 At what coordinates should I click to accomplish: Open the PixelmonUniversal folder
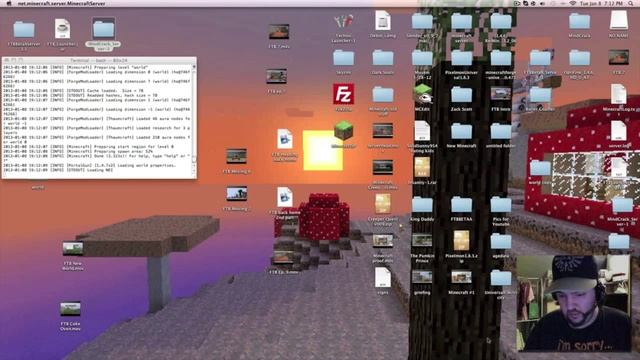click(462, 58)
